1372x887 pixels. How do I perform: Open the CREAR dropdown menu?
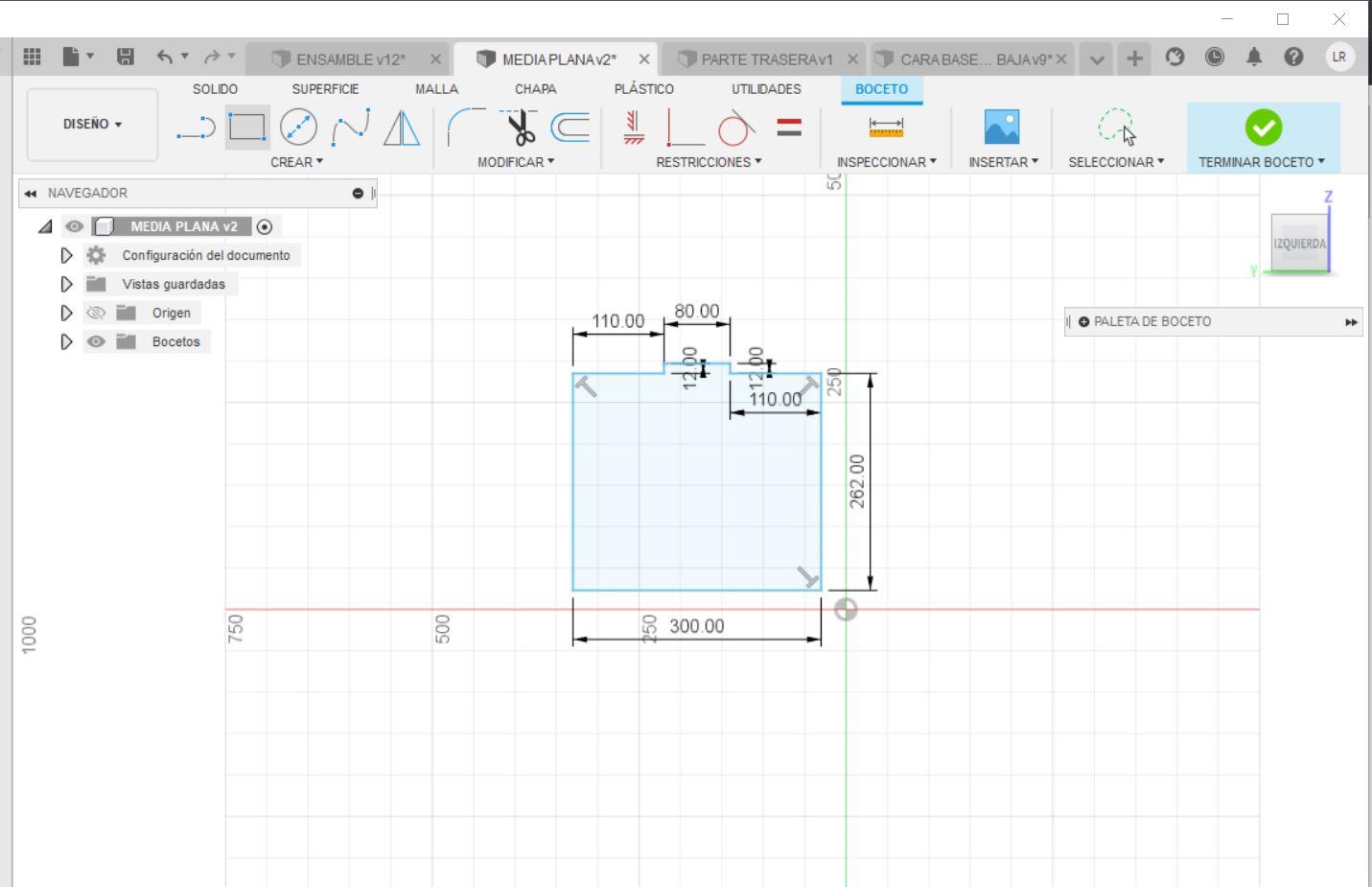point(297,162)
